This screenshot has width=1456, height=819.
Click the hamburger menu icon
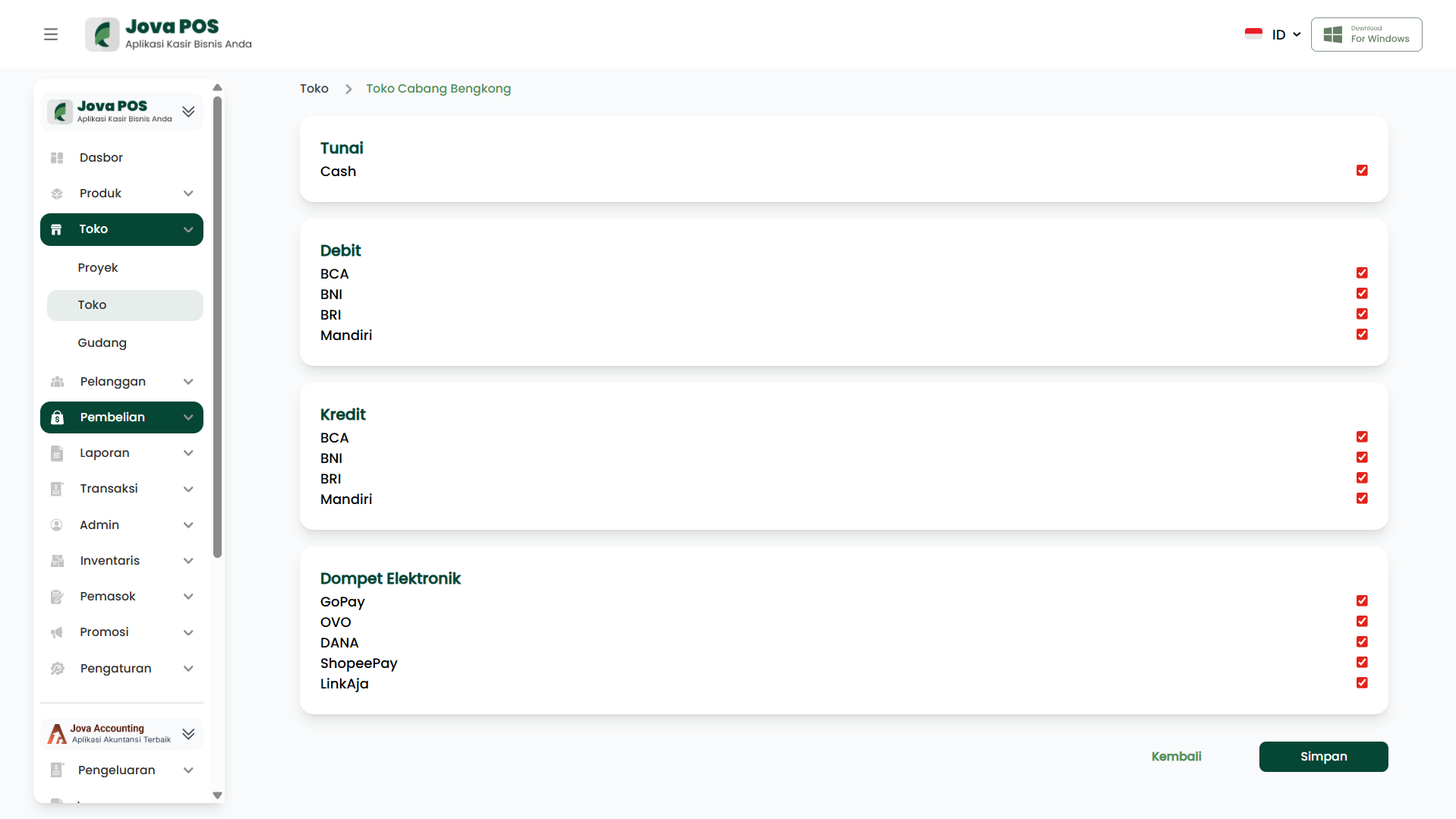click(51, 34)
